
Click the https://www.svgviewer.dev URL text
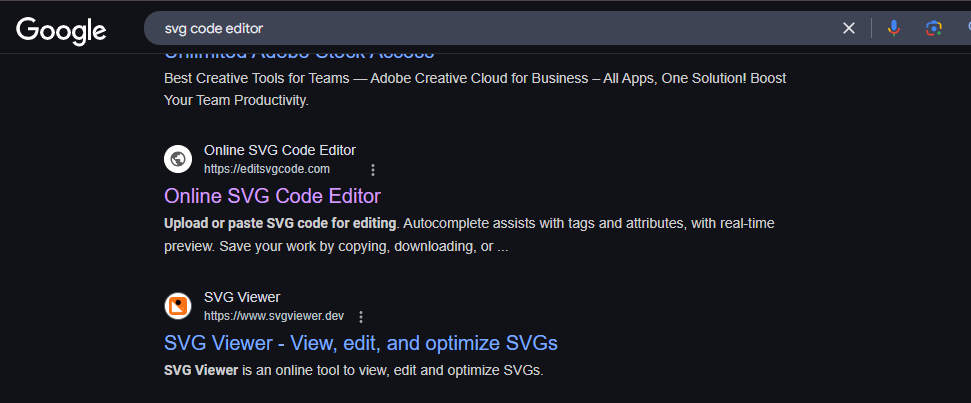(x=274, y=316)
